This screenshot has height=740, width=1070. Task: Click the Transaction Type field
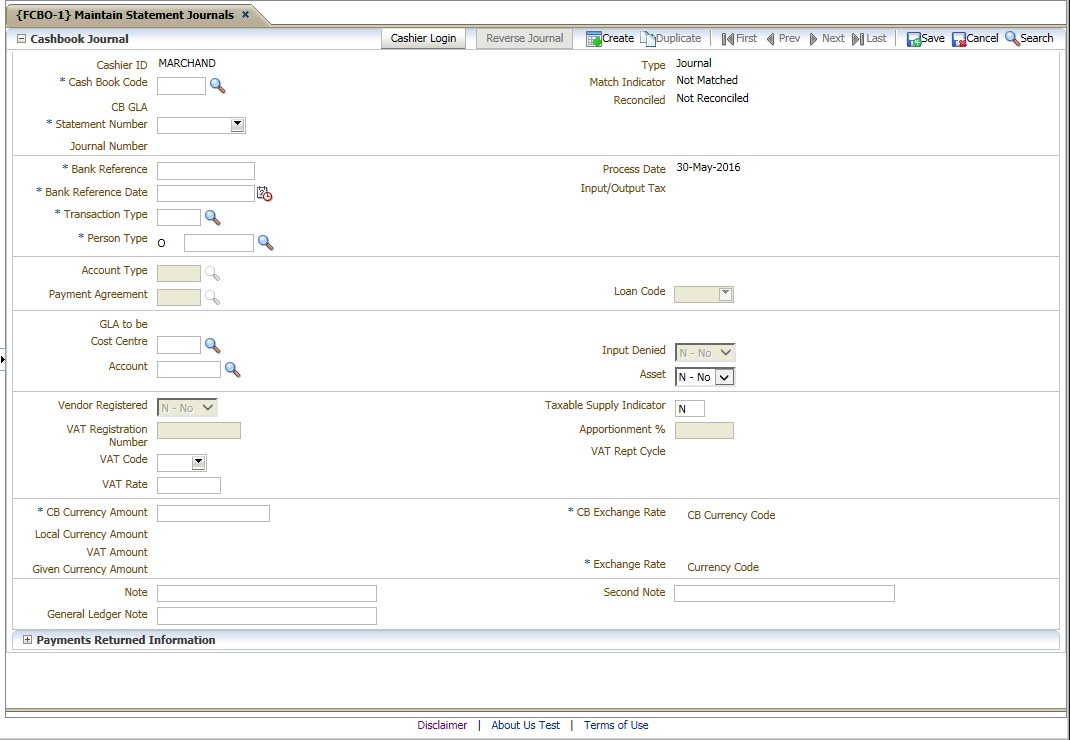coord(179,217)
